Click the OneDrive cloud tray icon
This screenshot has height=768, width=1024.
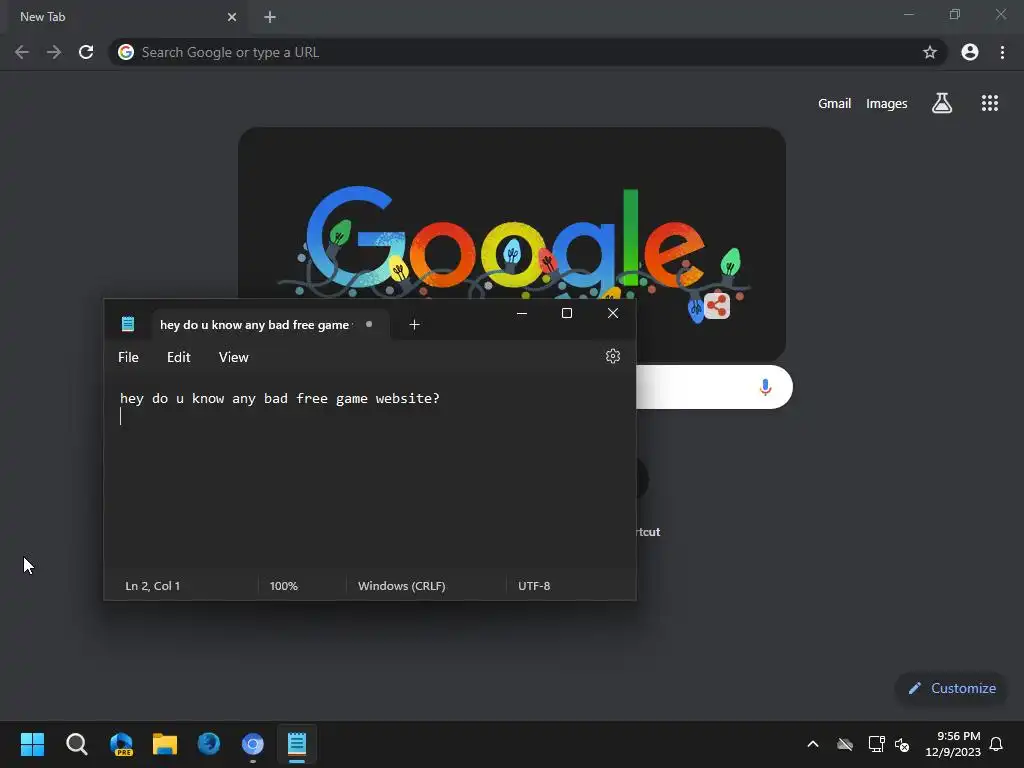(845, 744)
